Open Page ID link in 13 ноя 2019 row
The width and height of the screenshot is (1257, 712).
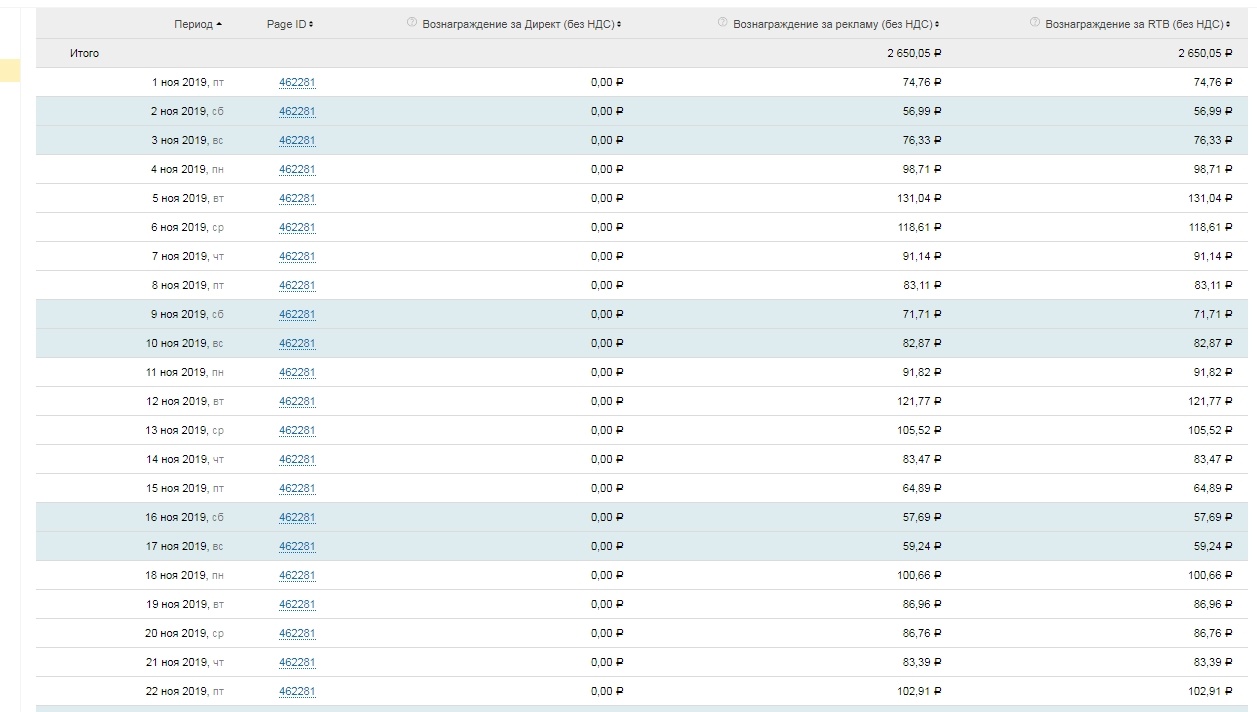pyautogui.click(x=297, y=431)
